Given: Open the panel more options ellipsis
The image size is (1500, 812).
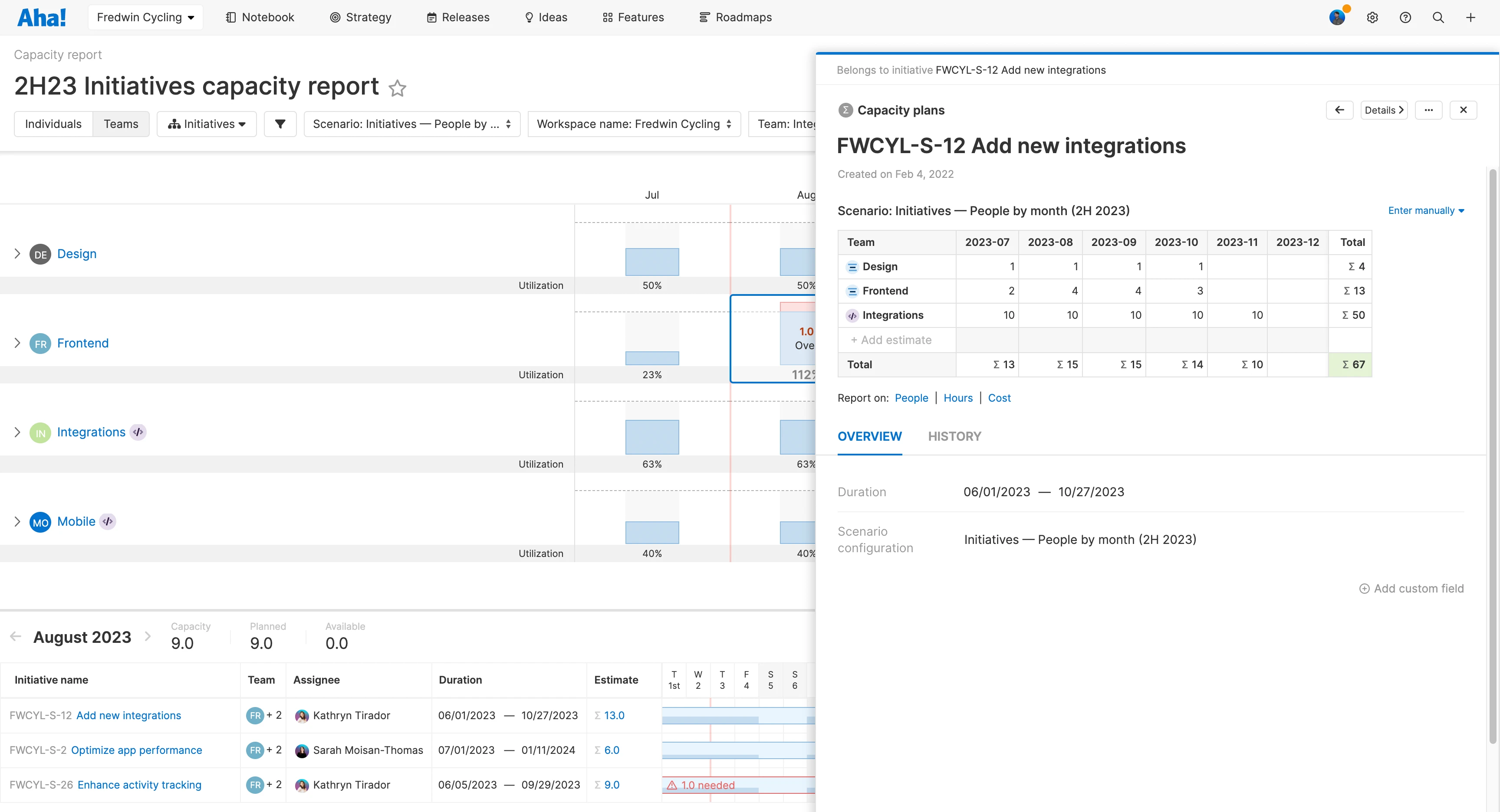Looking at the screenshot, I should click(1428, 110).
